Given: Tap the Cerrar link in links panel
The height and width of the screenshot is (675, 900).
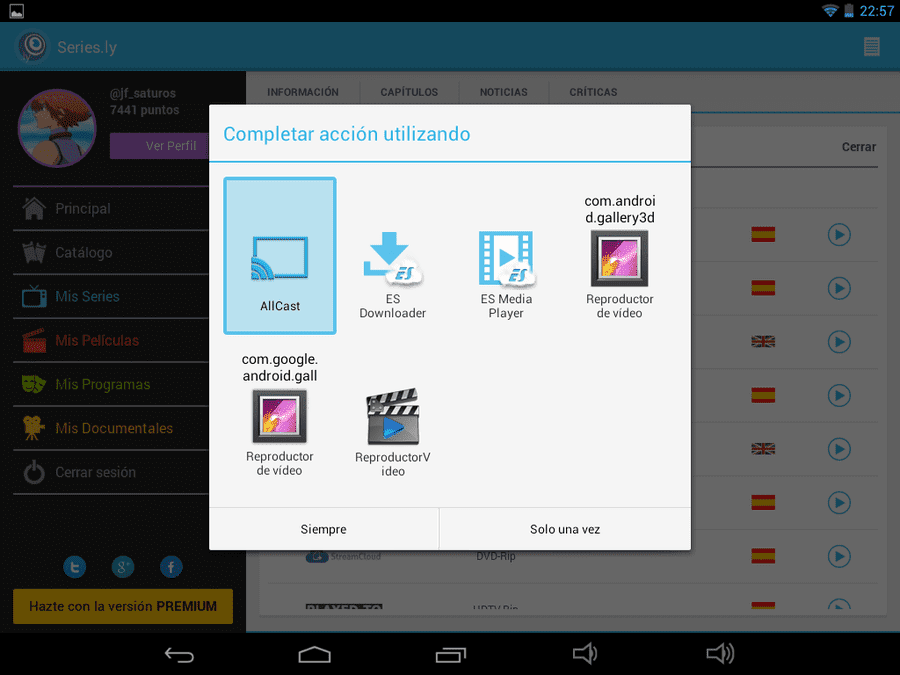Looking at the screenshot, I should [x=859, y=147].
